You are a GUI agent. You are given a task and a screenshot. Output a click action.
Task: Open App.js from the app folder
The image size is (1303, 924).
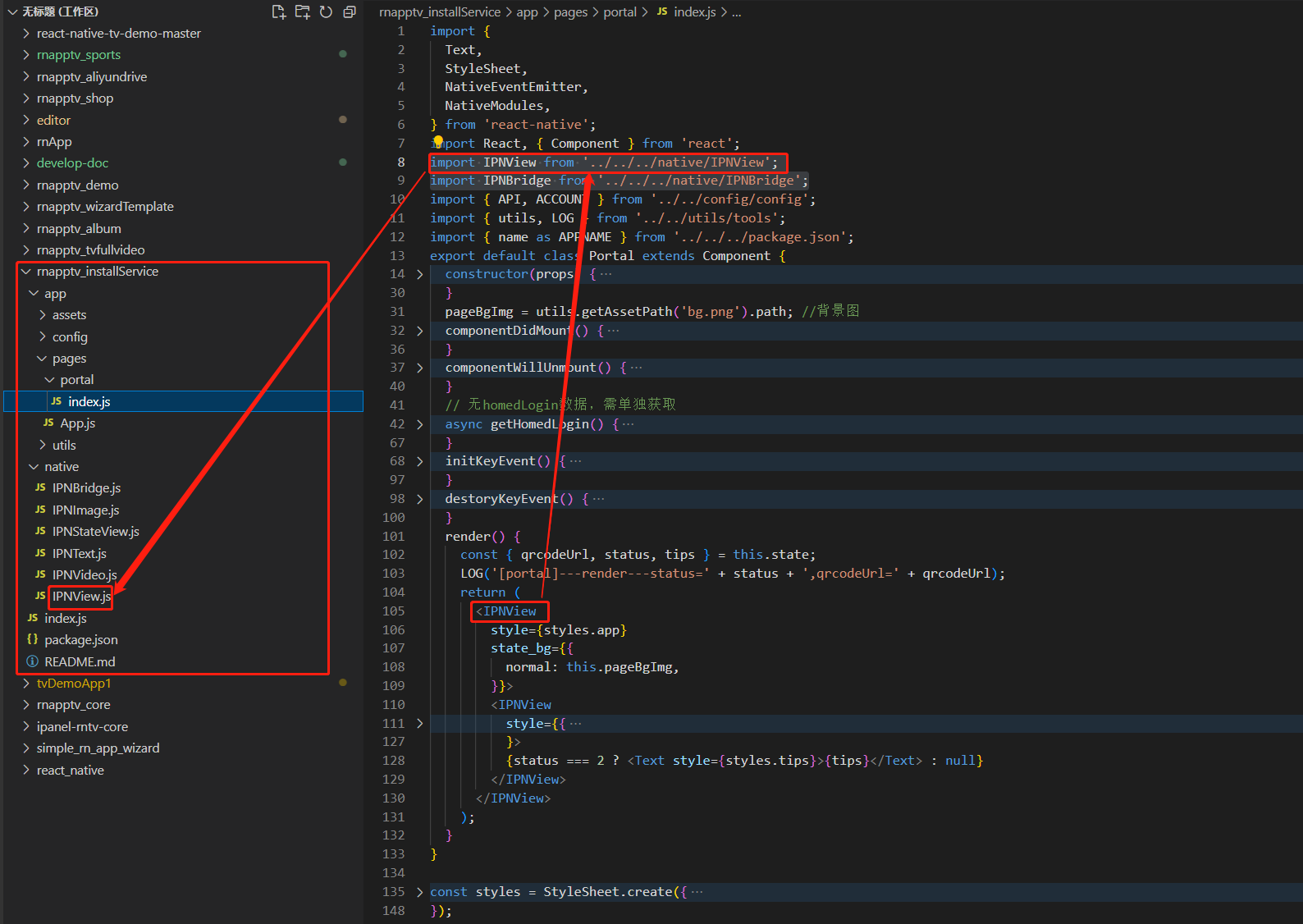[77, 423]
